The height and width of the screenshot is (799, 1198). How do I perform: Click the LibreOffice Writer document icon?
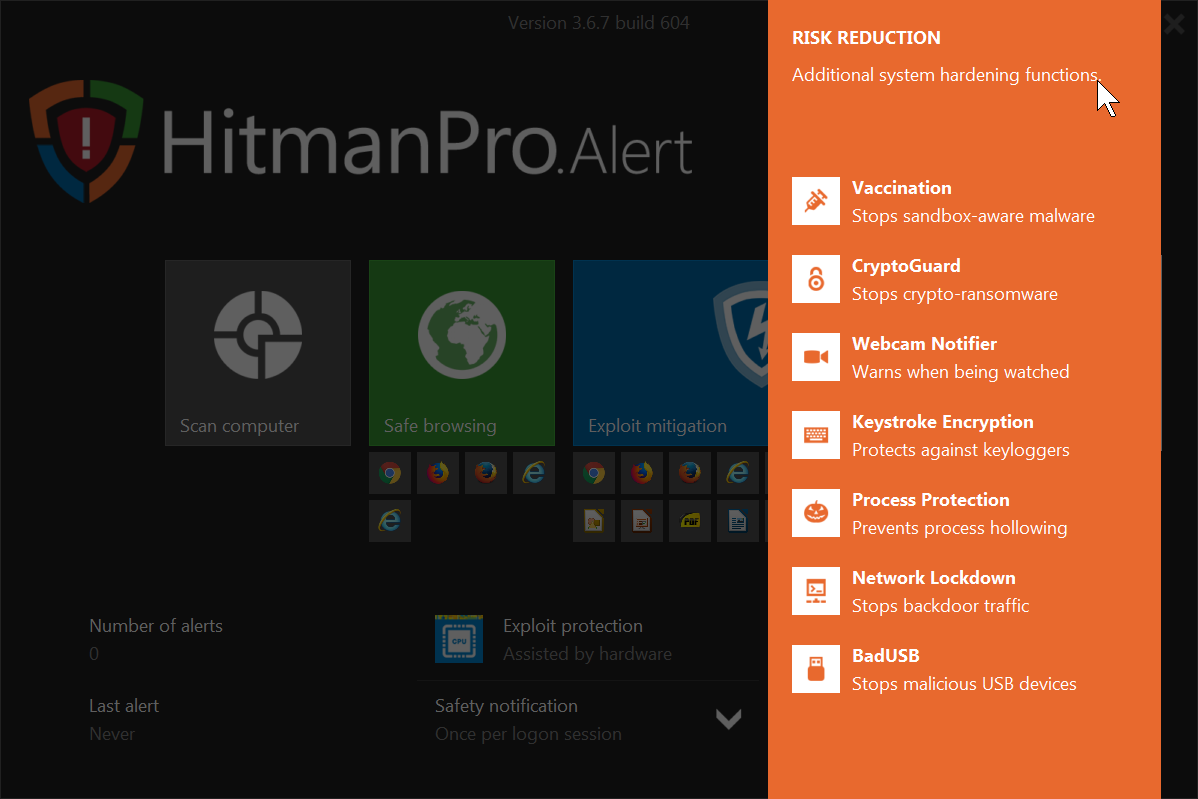pyautogui.click(x=737, y=521)
